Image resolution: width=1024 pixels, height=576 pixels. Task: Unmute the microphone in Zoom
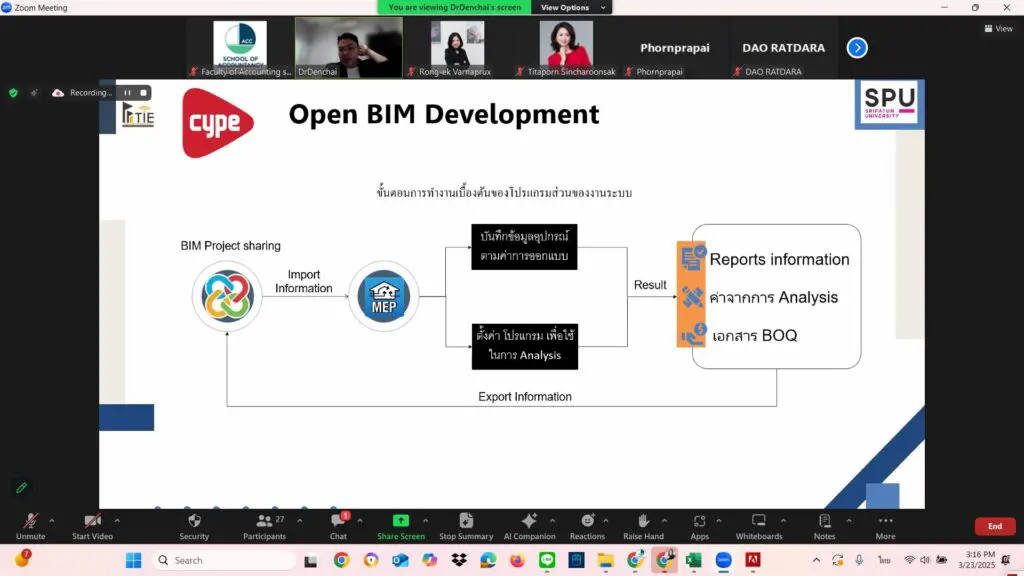[30, 526]
